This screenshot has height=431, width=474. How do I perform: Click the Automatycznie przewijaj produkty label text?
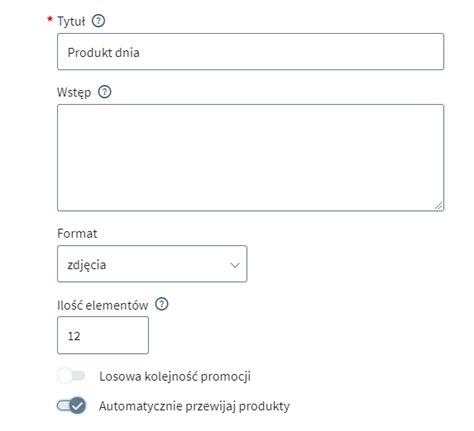[x=194, y=406]
